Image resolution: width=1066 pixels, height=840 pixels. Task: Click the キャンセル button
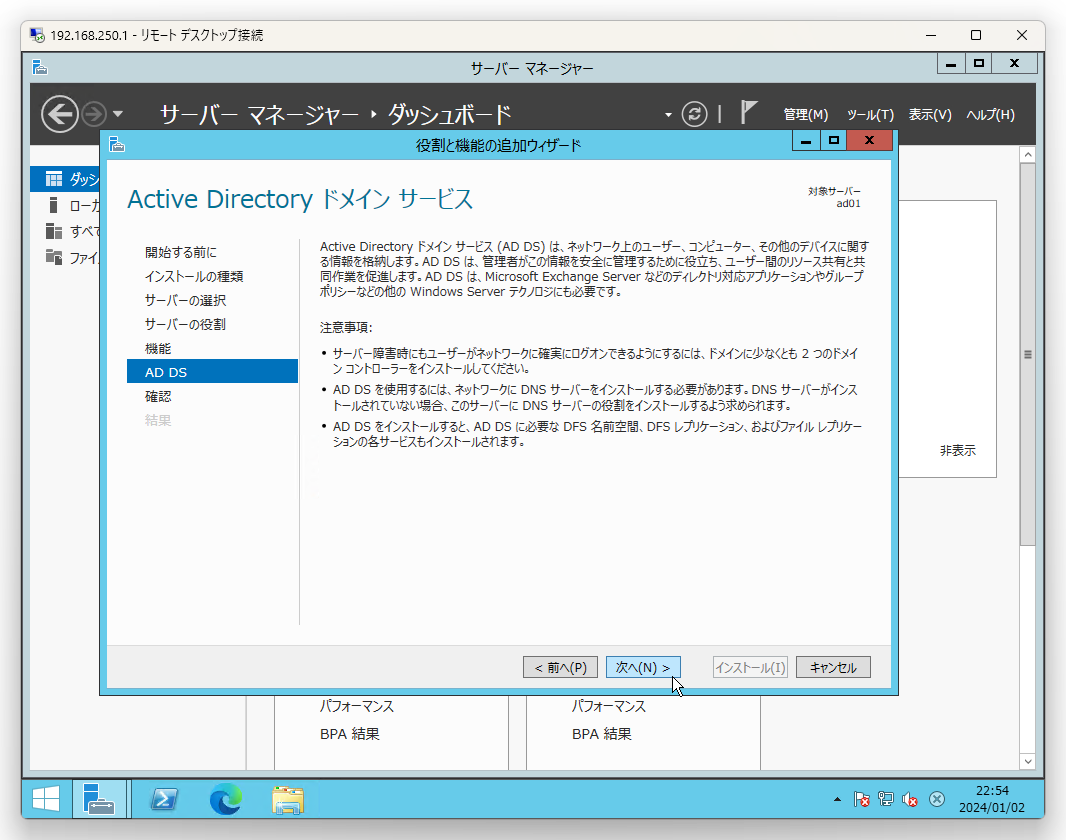pos(833,667)
